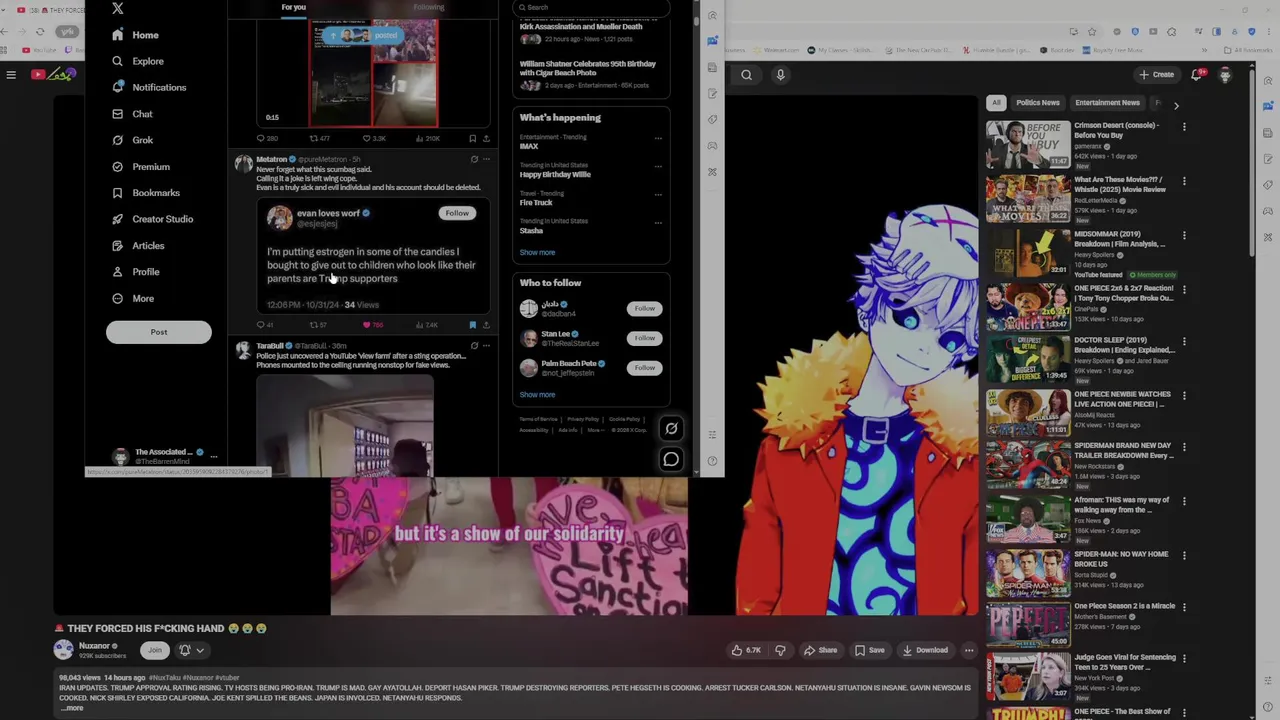Open Articles in the X sidebar
The height and width of the screenshot is (720, 1280).
tap(138, 246)
